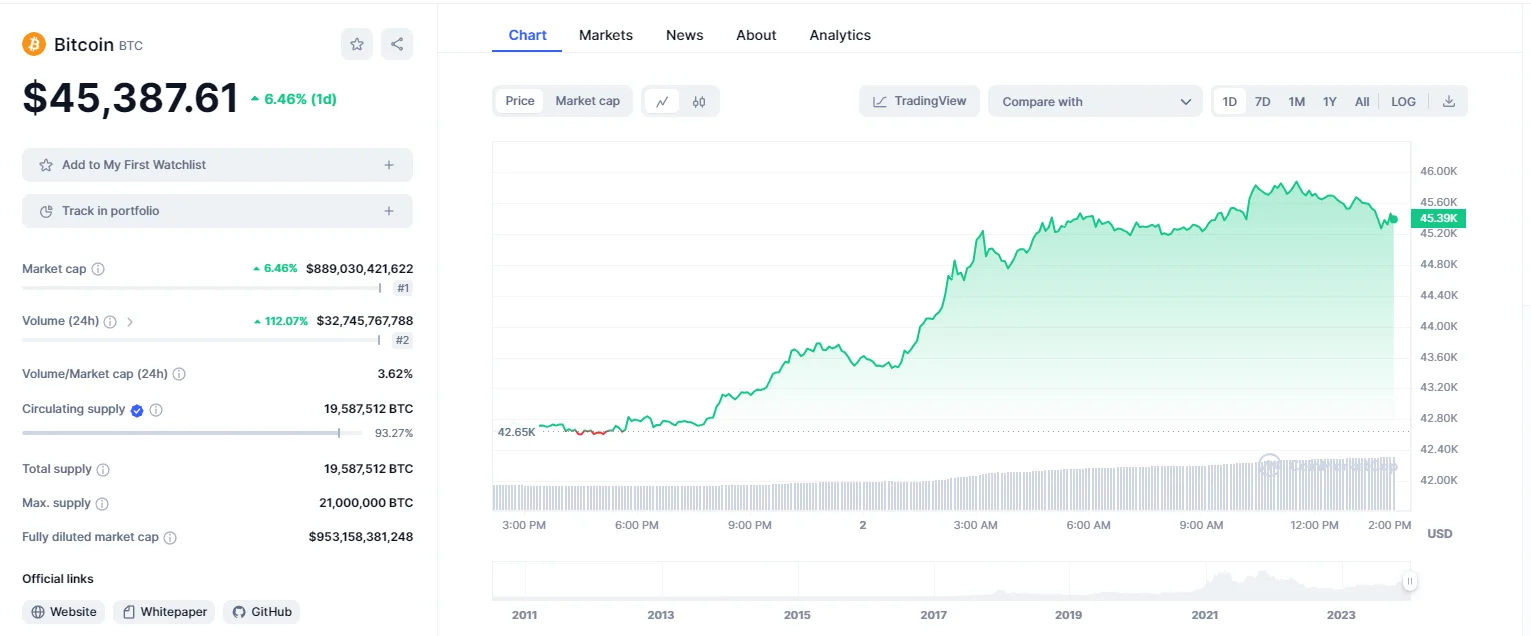Click the $45,387.61 price value
The image size is (1531, 636).
coord(131,98)
